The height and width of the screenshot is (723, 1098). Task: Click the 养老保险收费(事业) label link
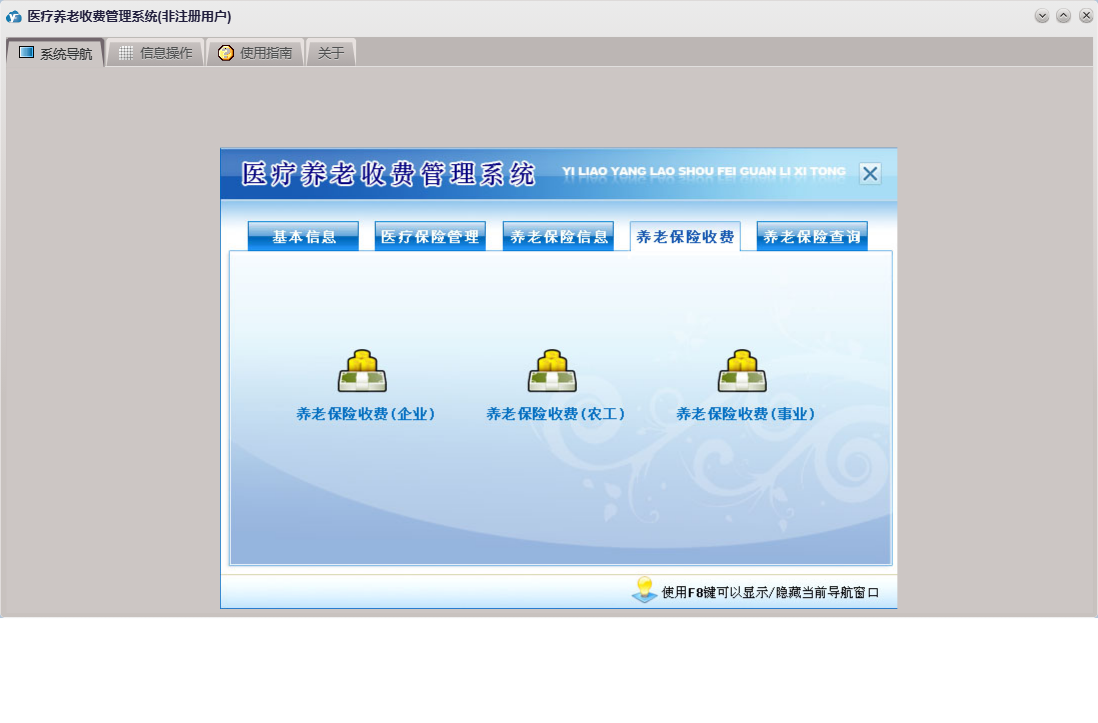746,414
